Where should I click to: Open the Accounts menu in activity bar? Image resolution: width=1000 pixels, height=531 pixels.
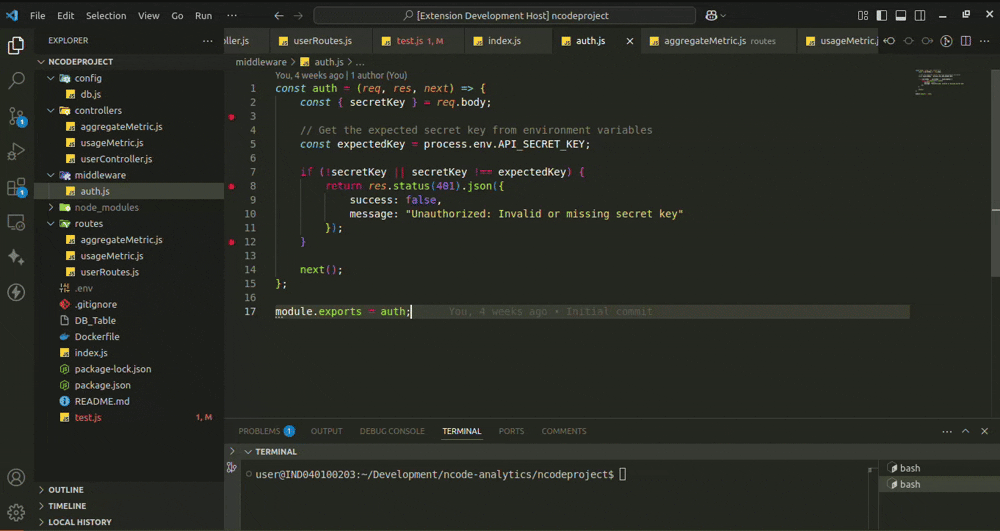point(16,477)
